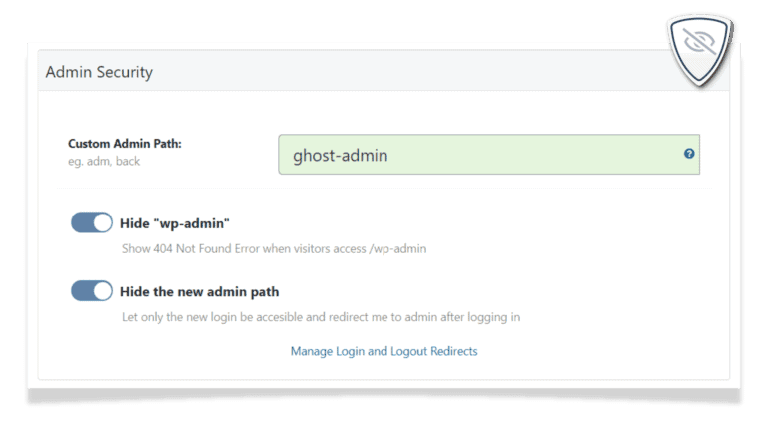Click the "ghost-admin" text in the field

tap(339, 155)
